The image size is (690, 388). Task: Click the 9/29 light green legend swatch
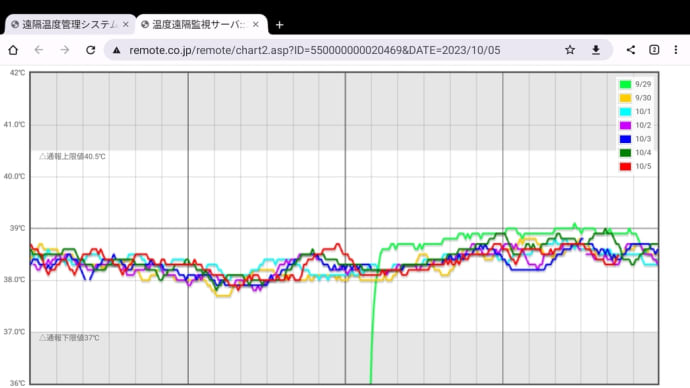pyautogui.click(x=625, y=84)
